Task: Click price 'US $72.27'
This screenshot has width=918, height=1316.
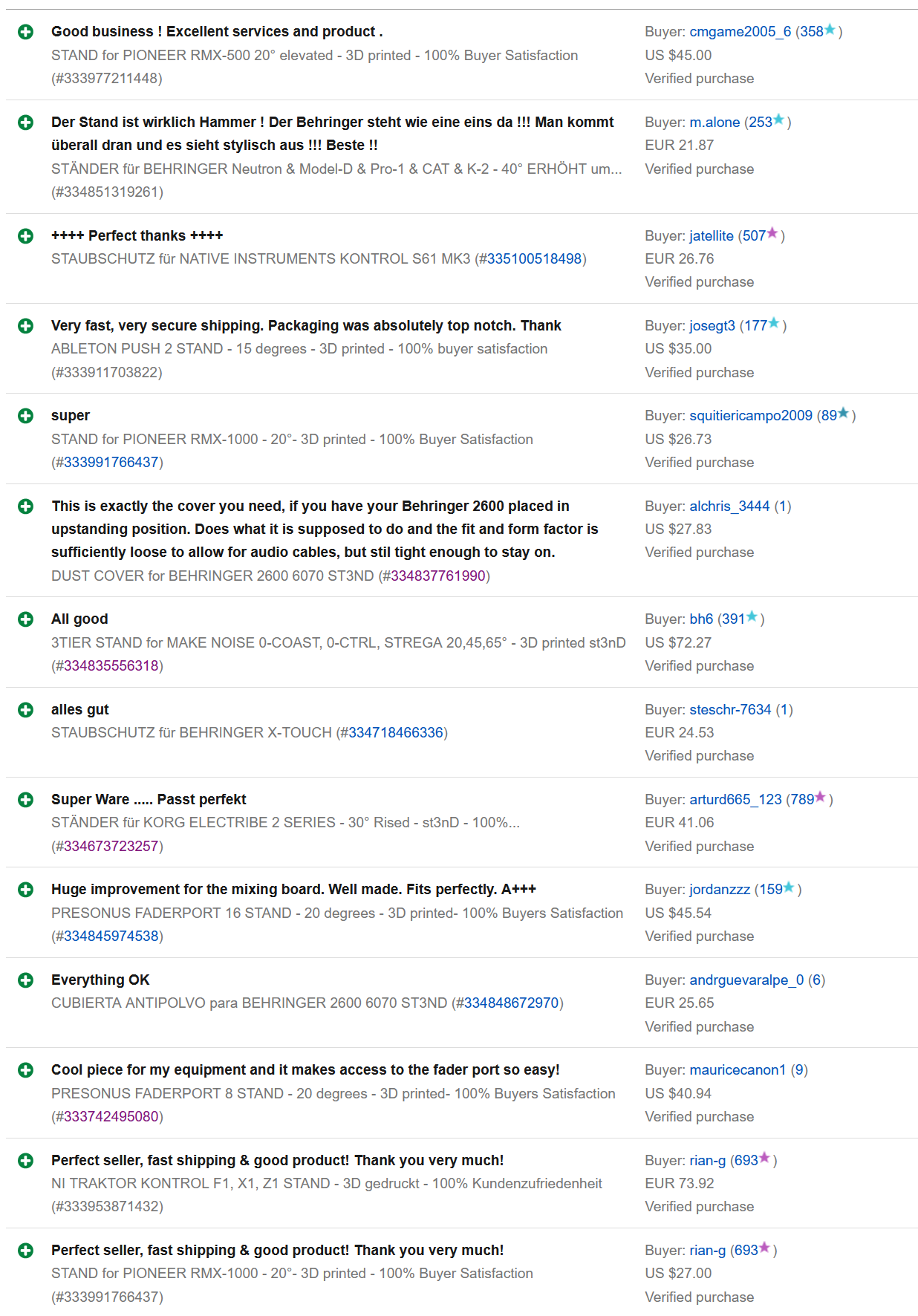Action: click(678, 643)
